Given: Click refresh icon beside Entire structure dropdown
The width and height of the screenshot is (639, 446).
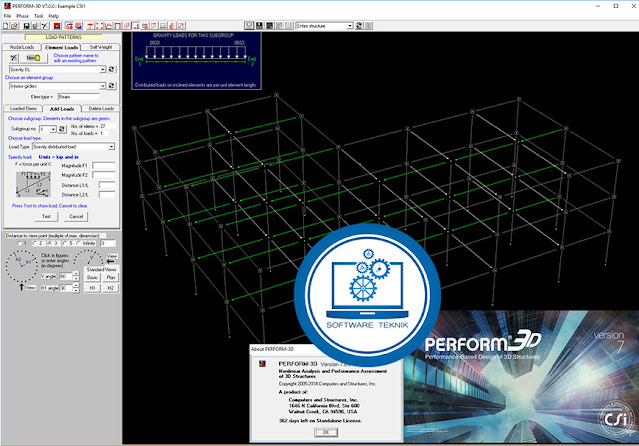Looking at the screenshot, I should pyautogui.click(x=359, y=26).
